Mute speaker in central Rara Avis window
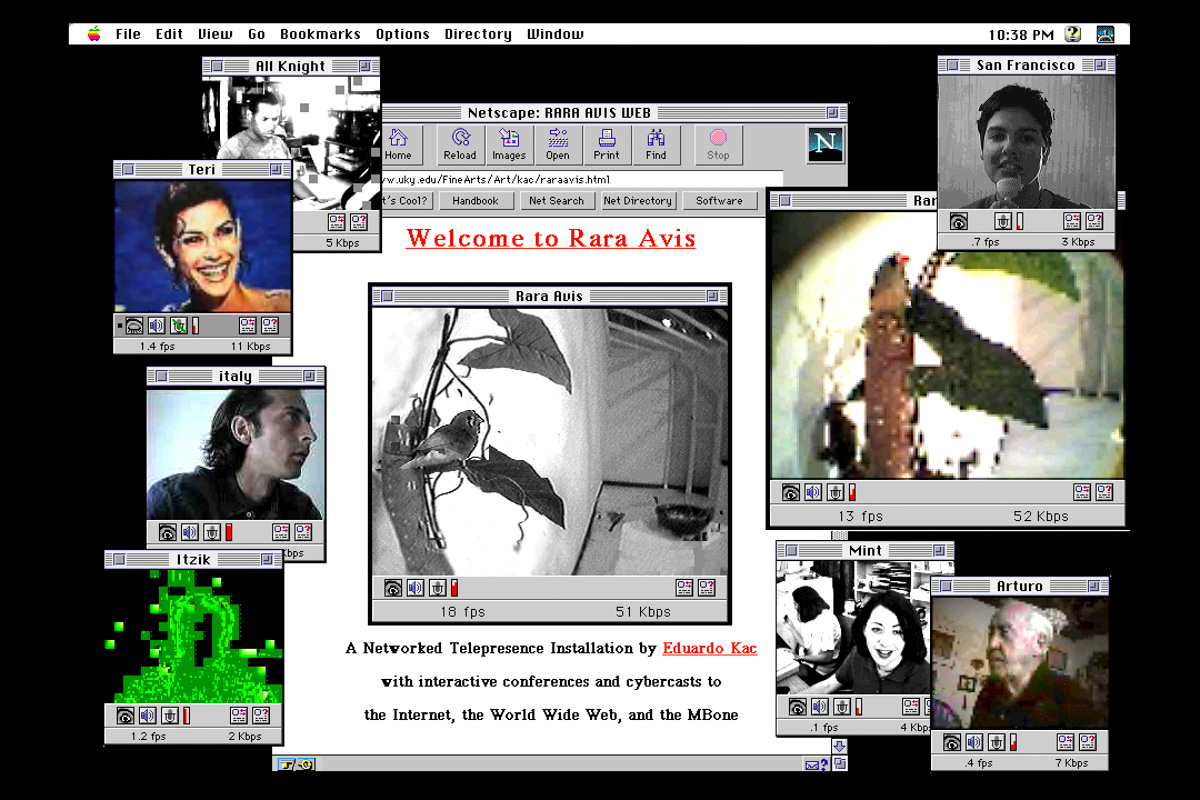The height and width of the screenshot is (800, 1200). pos(415,588)
